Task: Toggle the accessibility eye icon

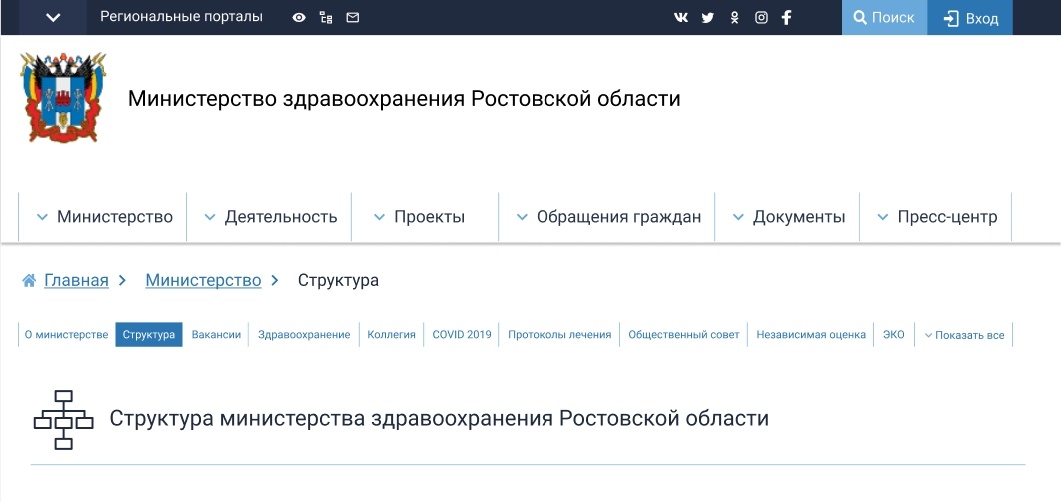Action: 299,18
